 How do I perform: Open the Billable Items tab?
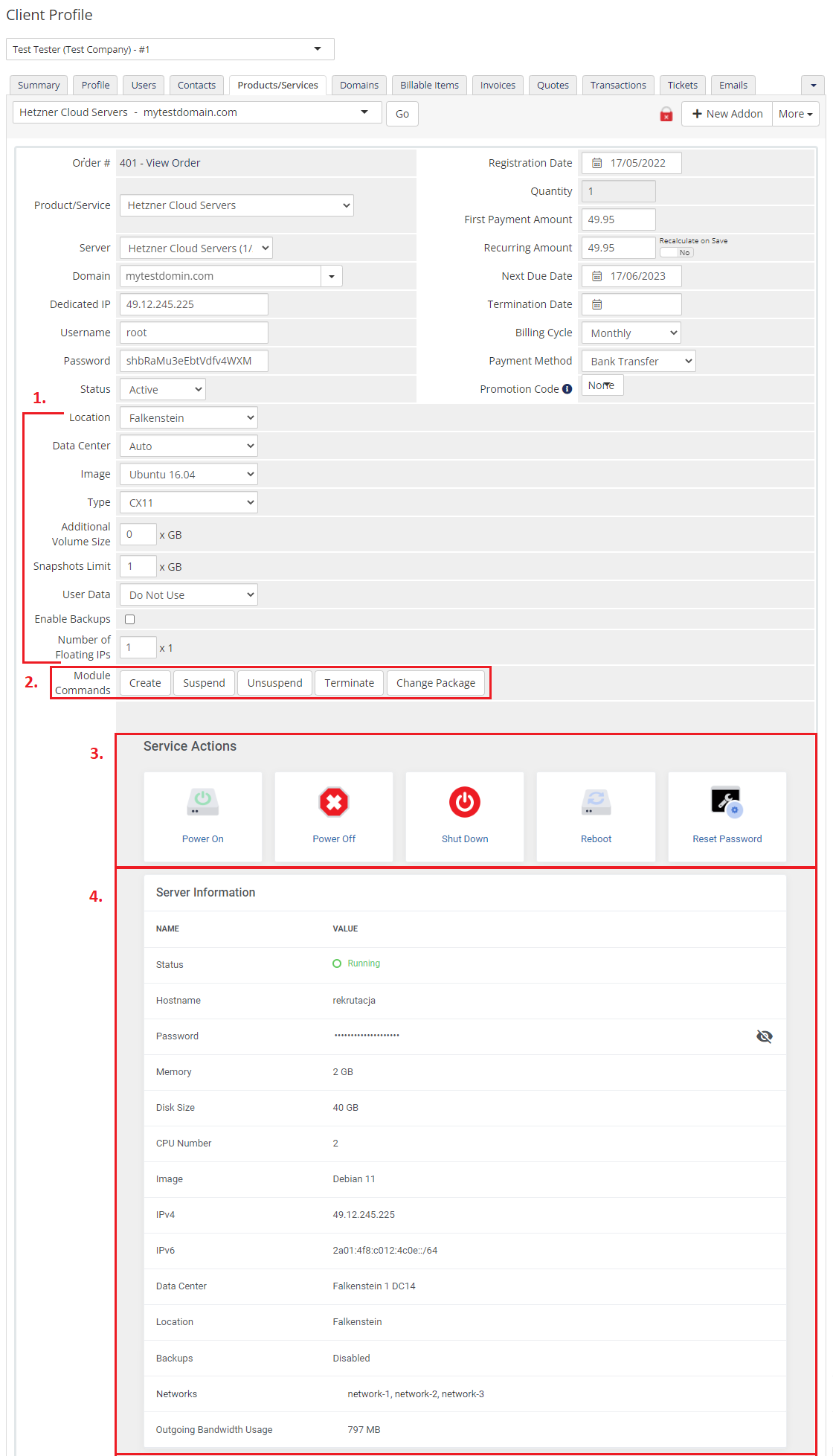429,86
